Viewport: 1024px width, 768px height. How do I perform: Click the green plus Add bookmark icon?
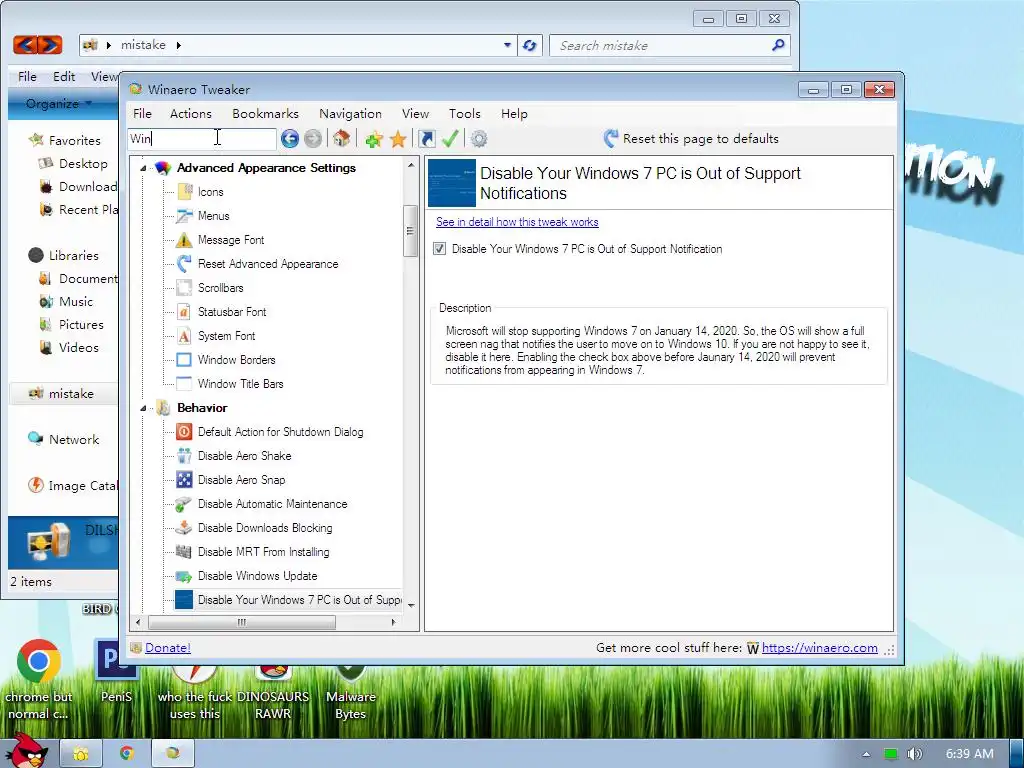pyautogui.click(x=374, y=138)
